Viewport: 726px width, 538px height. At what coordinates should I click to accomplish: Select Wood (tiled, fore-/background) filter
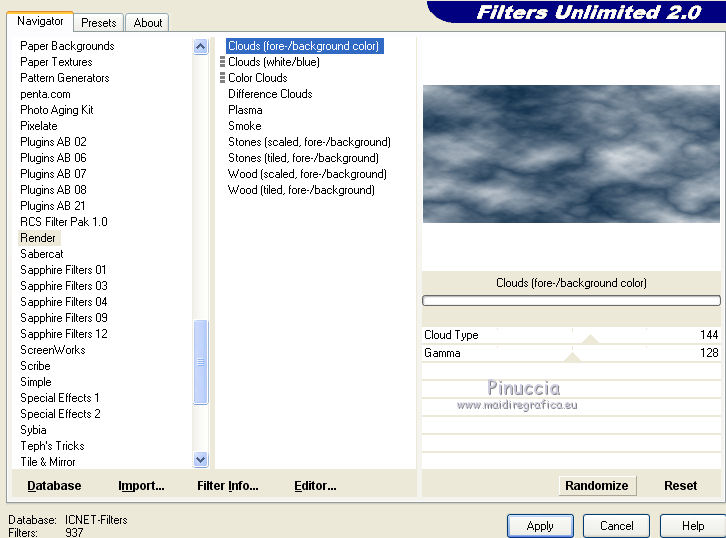pyautogui.click(x=301, y=190)
